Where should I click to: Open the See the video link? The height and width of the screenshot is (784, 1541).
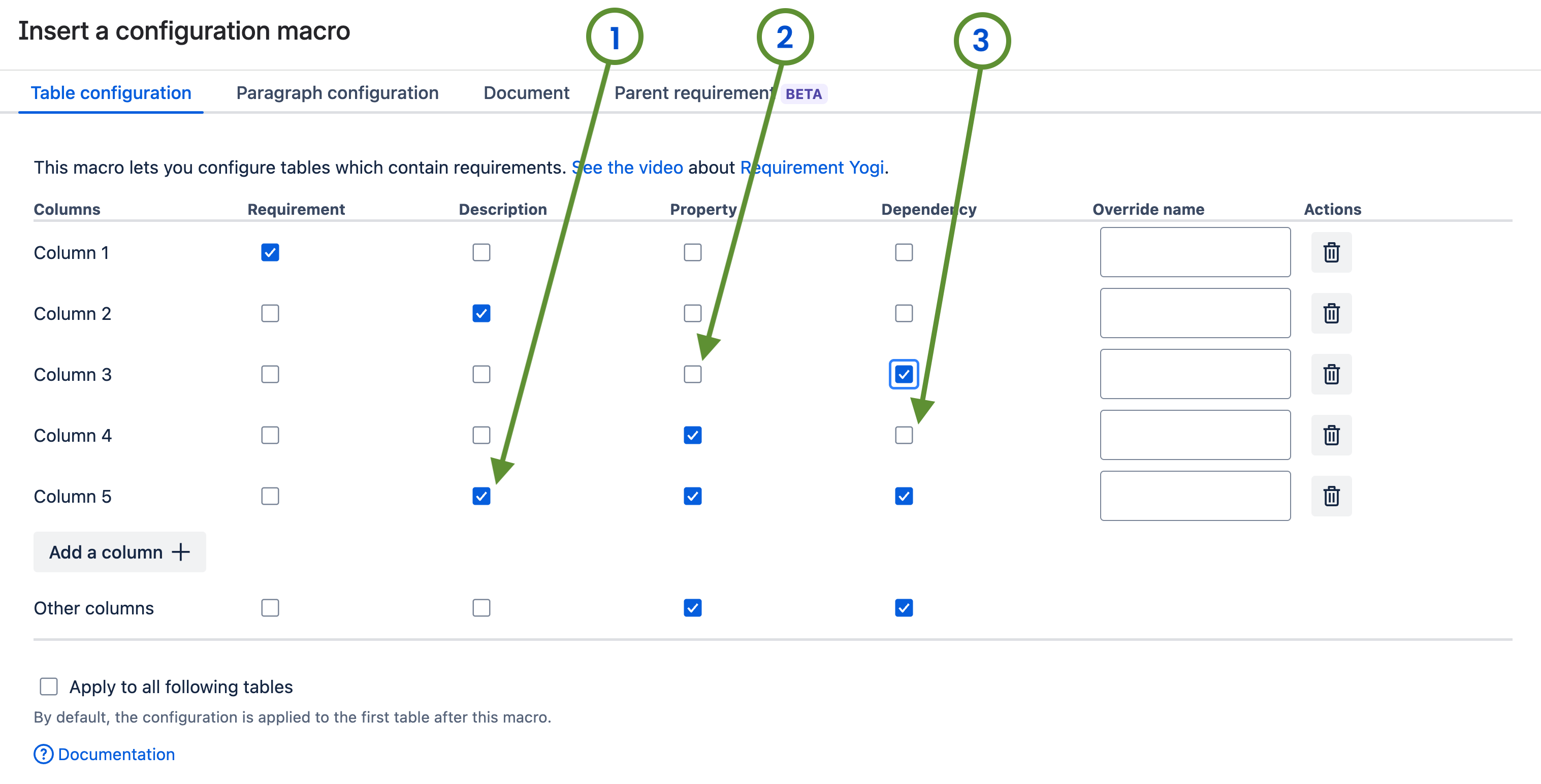[x=626, y=168]
